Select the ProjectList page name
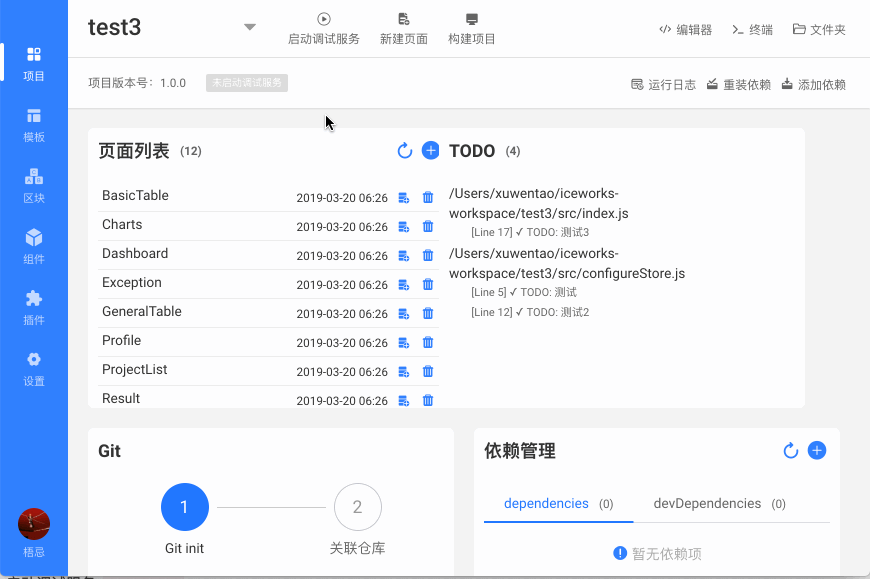 click(x=134, y=369)
